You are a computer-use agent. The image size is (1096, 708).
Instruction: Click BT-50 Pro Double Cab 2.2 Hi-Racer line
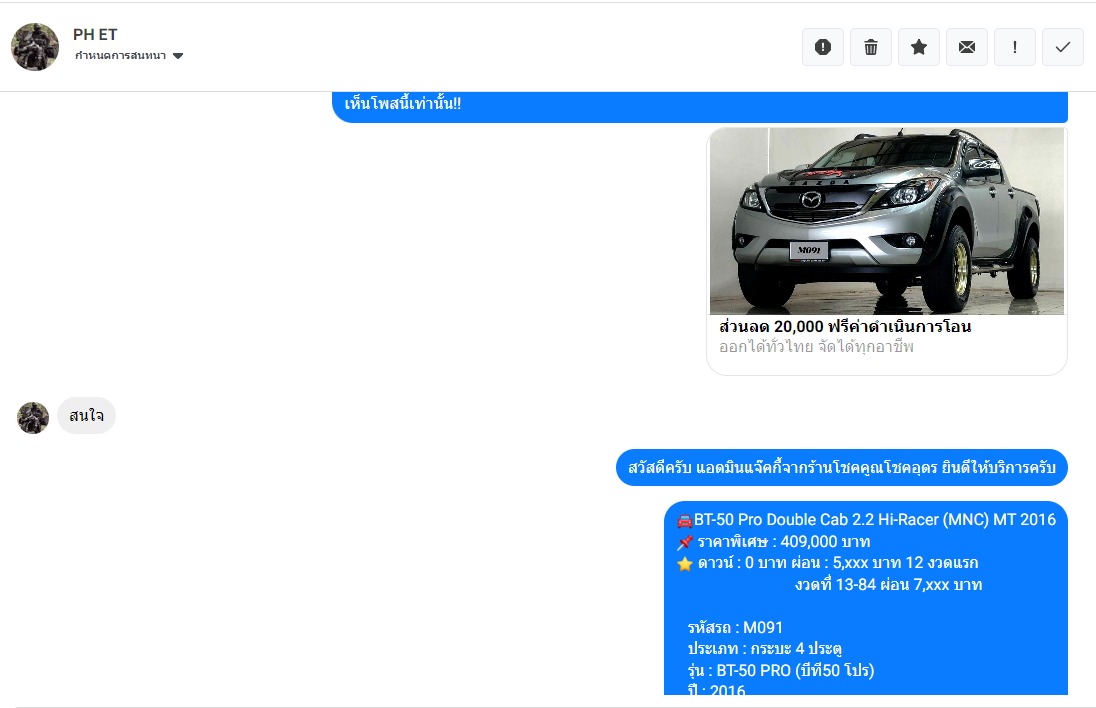[x=866, y=519]
